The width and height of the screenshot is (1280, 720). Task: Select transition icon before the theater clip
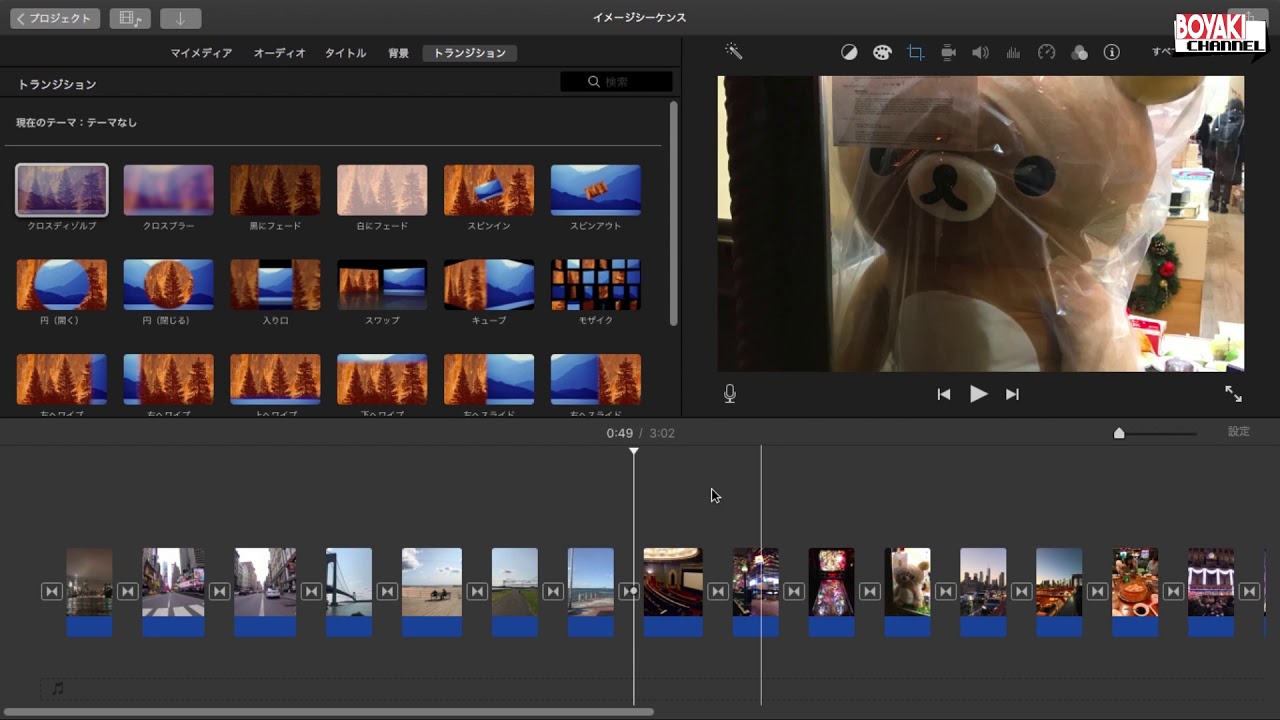point(629,591)
